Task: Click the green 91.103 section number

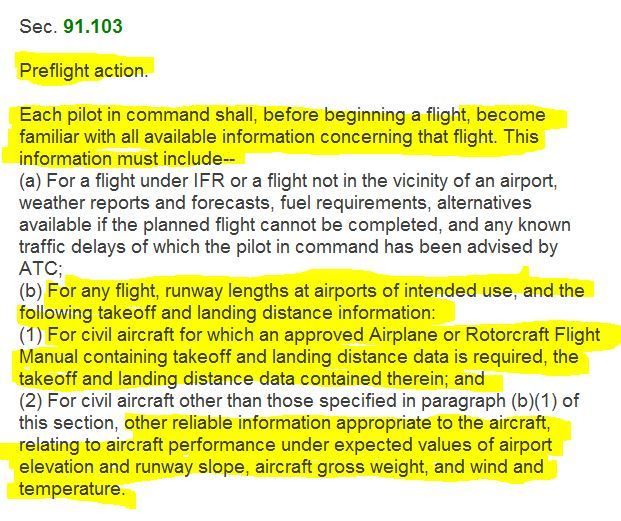Action: click(x=93, y=27)
